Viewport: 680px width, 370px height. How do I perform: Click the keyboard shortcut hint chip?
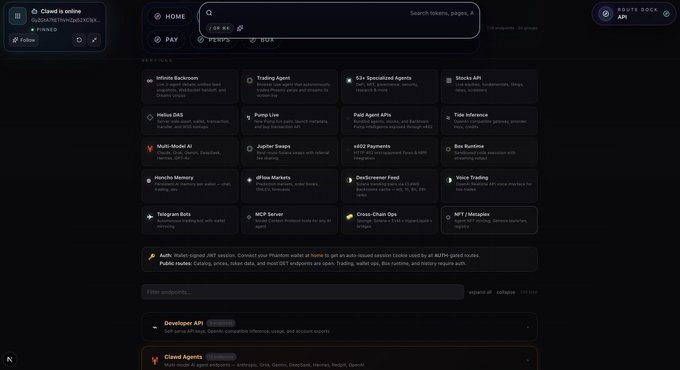(x=220, y=28)
